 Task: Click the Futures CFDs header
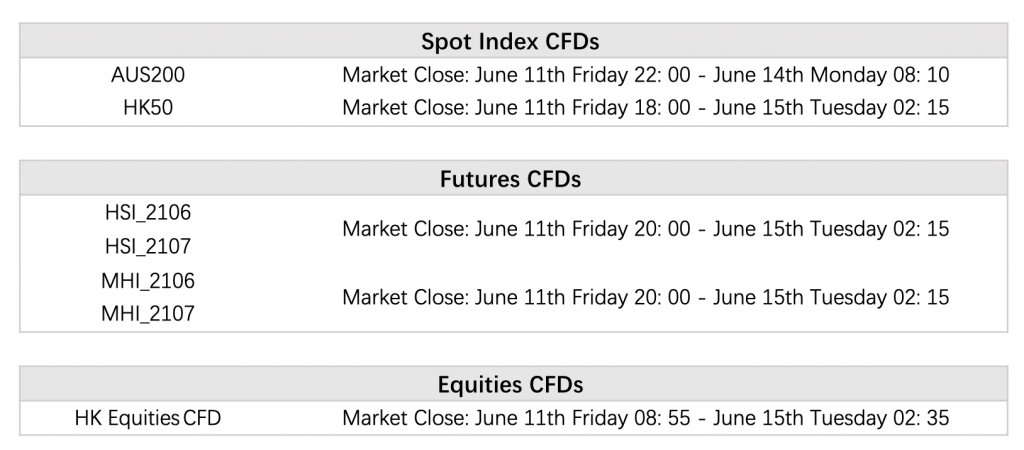click(510, 179)
